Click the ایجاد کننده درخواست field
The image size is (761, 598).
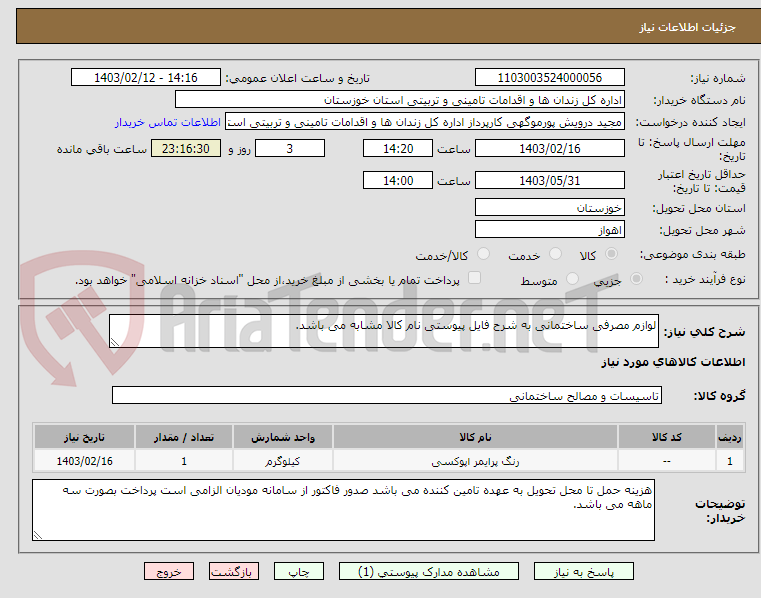[x=425, y=122]
